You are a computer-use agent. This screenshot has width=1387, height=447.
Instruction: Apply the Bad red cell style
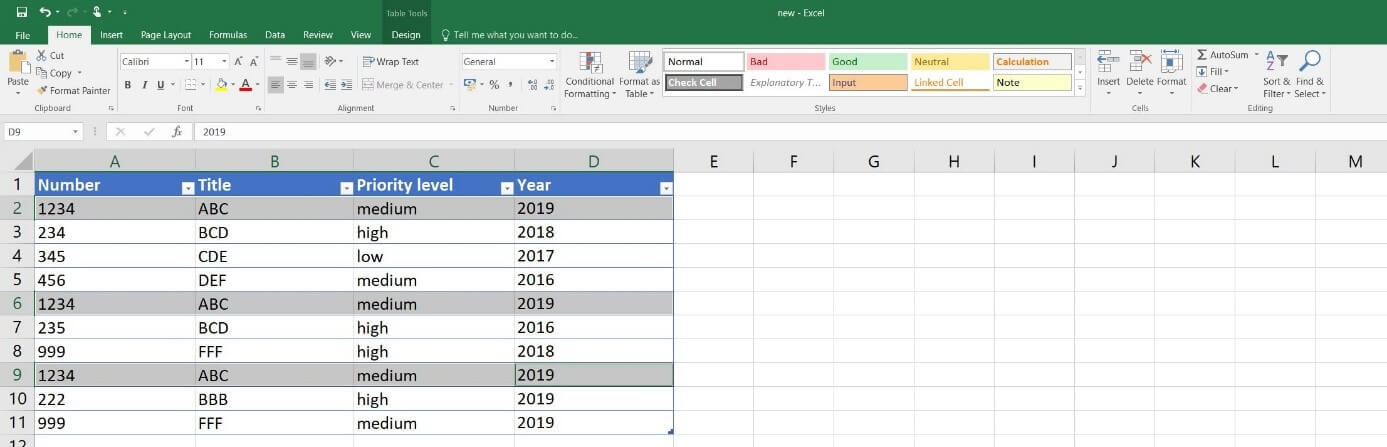(785, 62)
